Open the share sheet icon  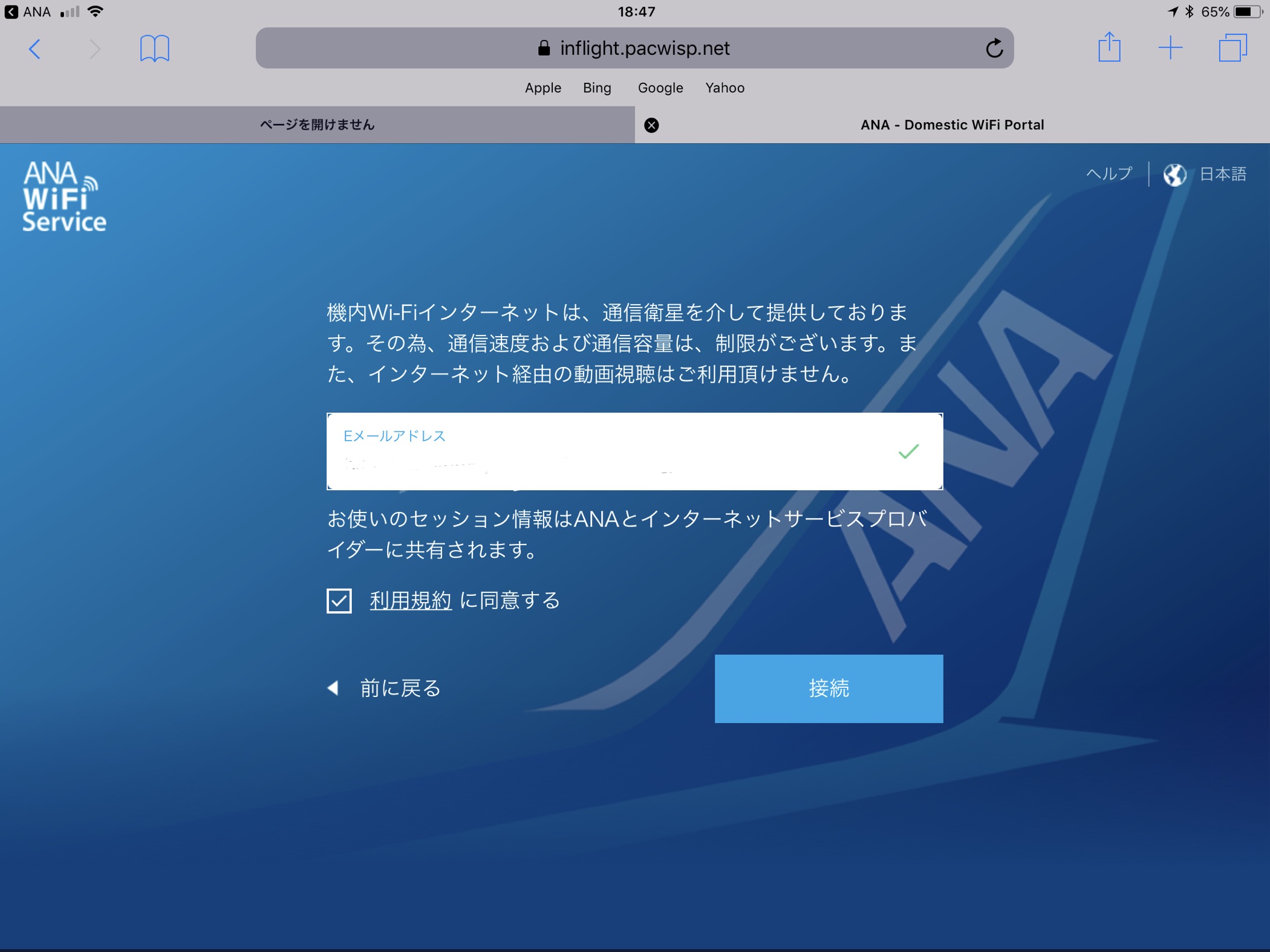(x=1109, y=47)
